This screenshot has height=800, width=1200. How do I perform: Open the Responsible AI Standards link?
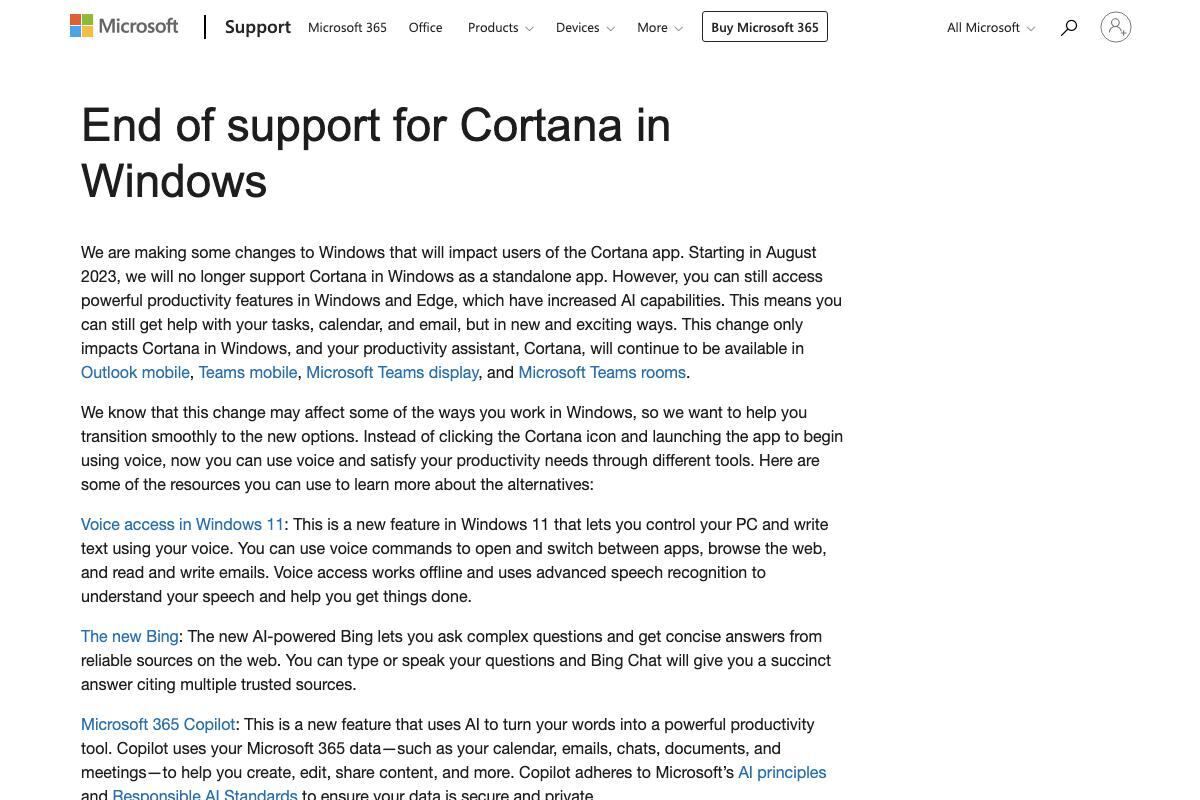(204, 794)
